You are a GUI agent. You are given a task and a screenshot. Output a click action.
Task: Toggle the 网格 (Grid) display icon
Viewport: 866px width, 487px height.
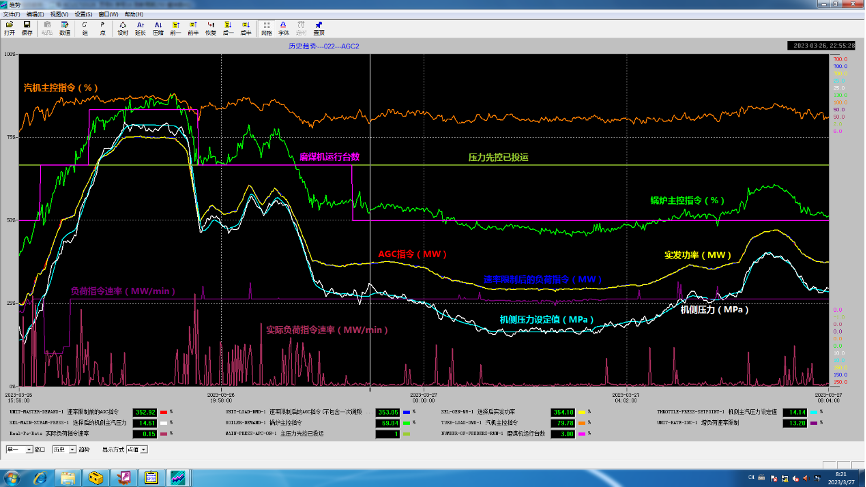pyautogui.click(x=266, y=28)
